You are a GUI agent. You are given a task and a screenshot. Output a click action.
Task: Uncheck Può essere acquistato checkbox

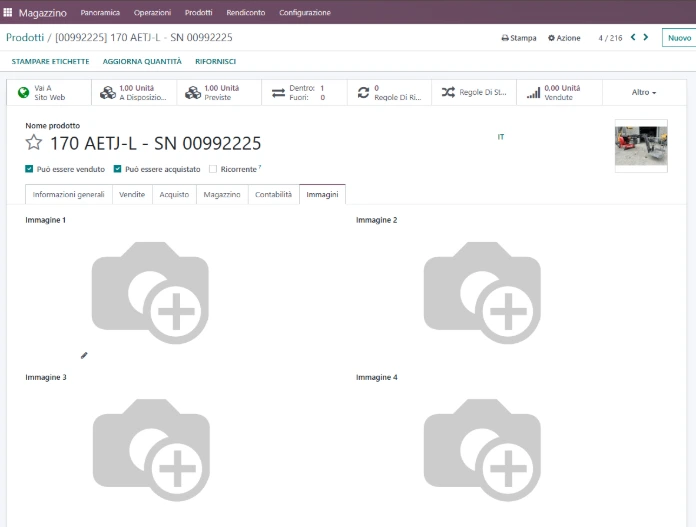[x=117, y=169]
